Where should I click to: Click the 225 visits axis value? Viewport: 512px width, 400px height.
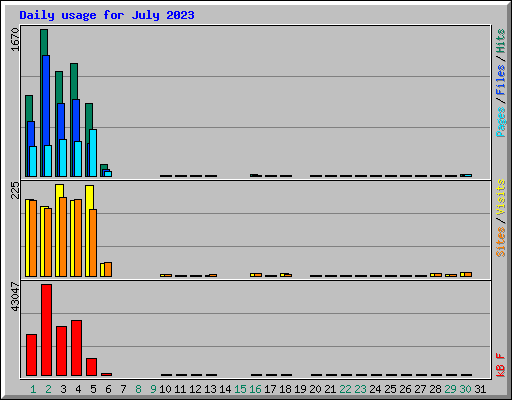tap(15, 190)
